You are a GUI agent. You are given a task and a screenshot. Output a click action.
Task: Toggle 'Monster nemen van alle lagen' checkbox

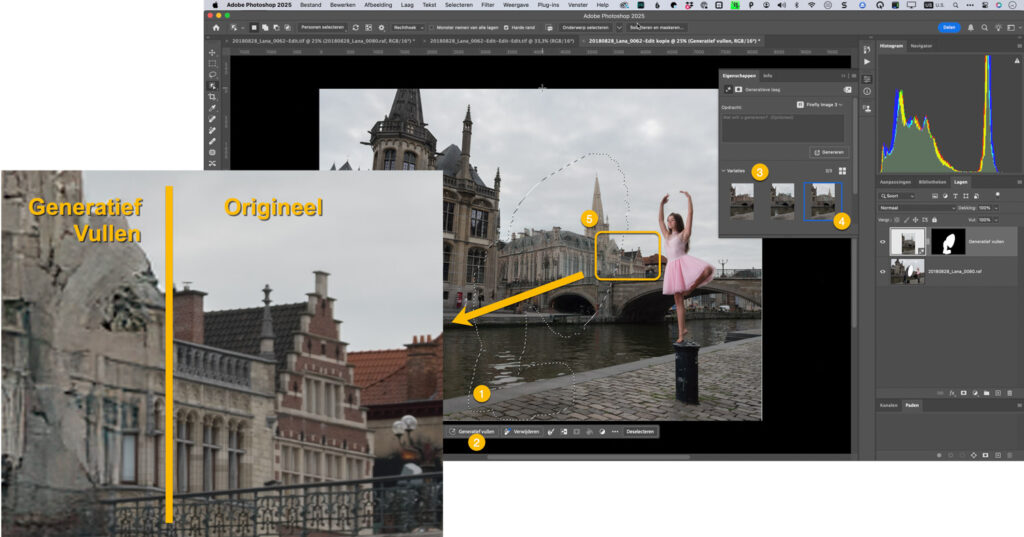pos(432,27)
